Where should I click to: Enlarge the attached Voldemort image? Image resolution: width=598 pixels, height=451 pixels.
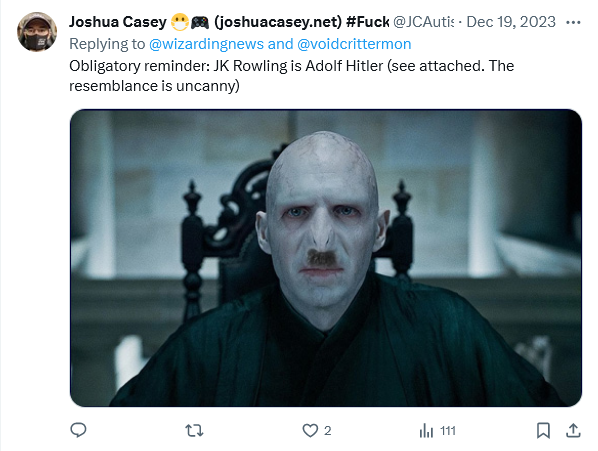326,258
